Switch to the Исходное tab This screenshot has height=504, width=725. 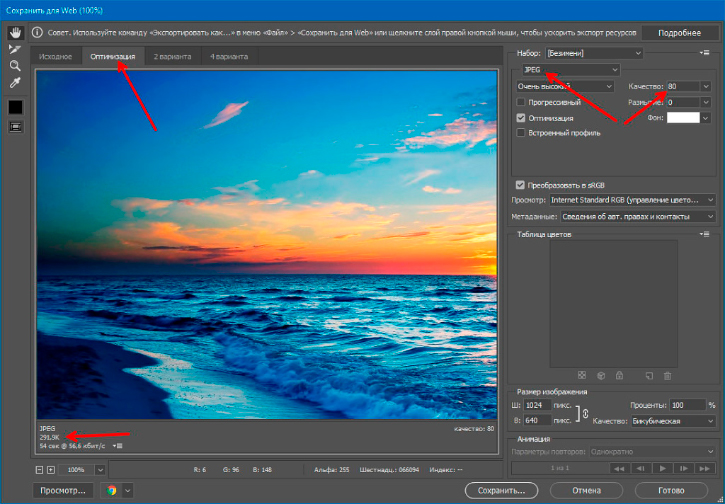(x=55, y=57)
